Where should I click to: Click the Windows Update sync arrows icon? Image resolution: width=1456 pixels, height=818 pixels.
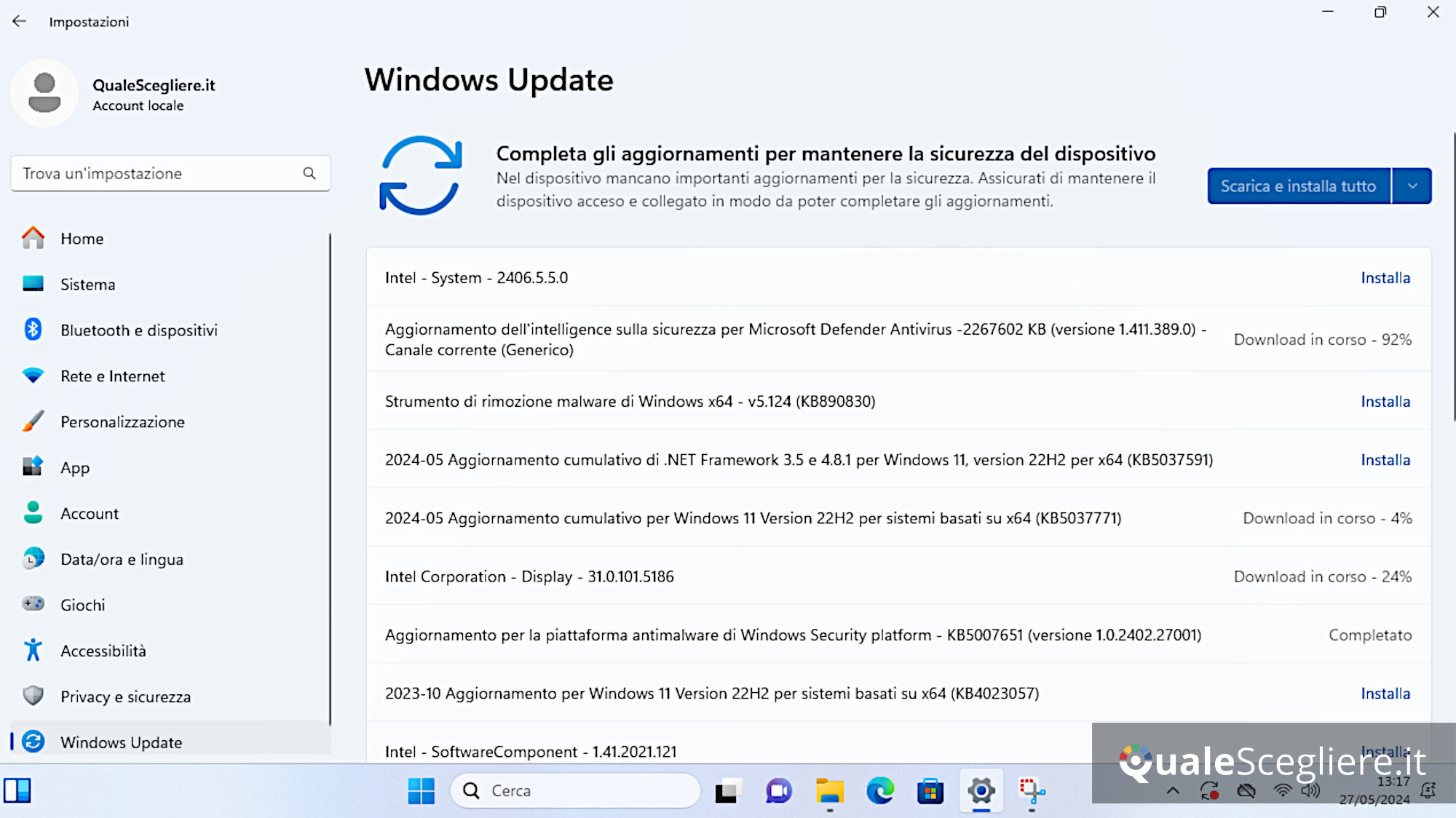click(420, 175)
